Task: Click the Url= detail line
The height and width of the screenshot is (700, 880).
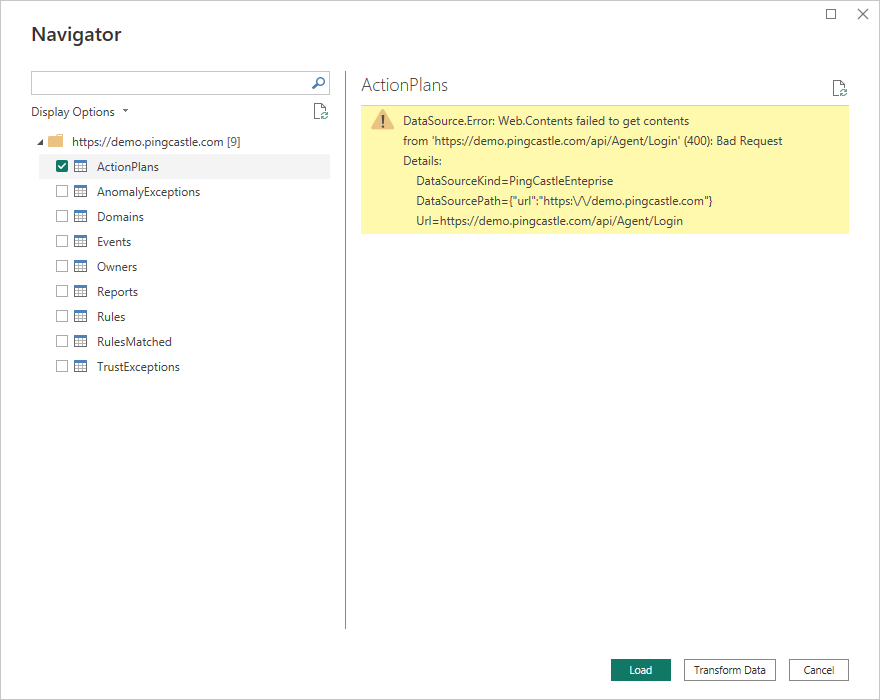Action: point(549,221)
